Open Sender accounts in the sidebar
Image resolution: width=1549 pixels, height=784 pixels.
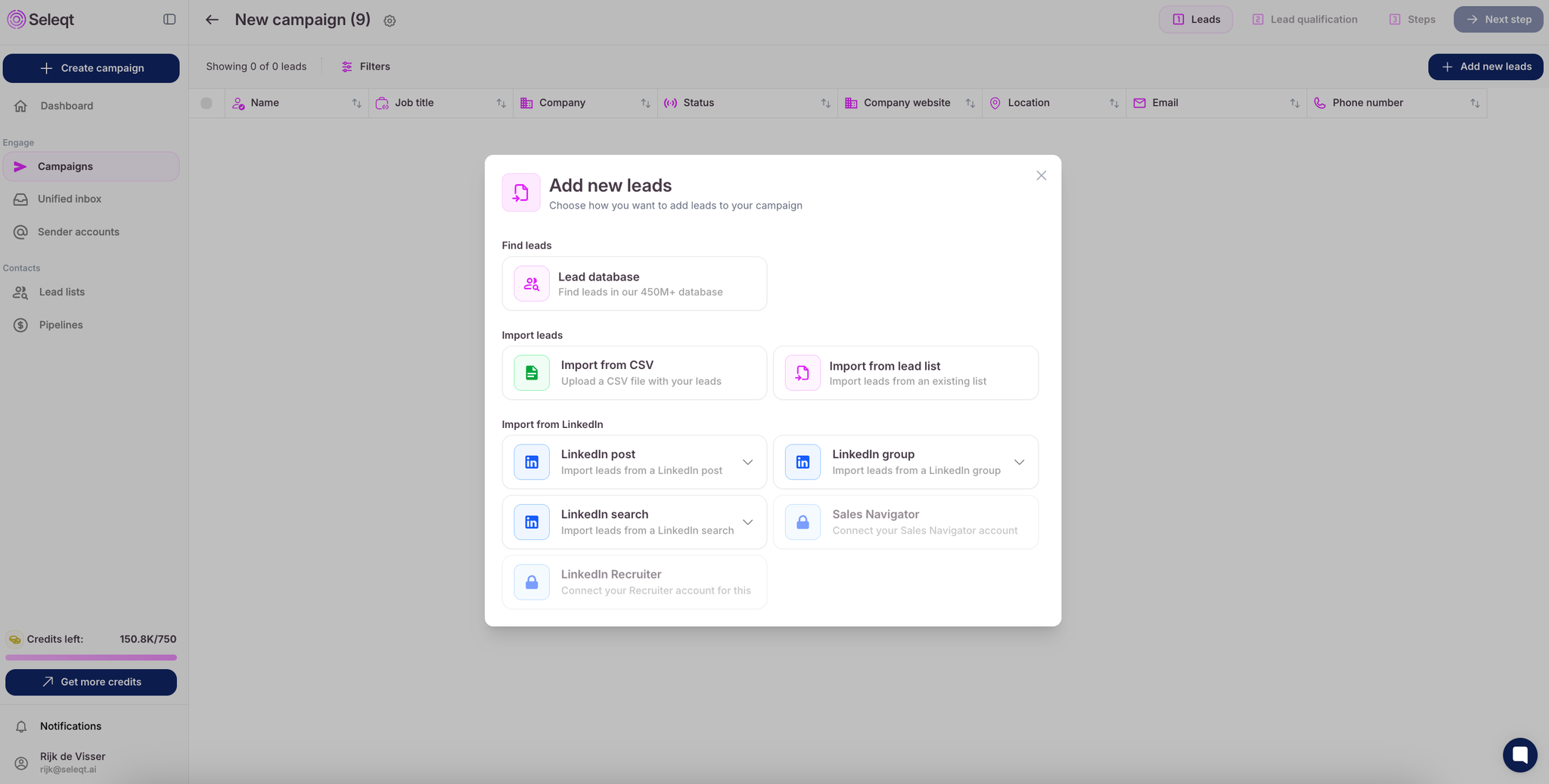(x=91, y=232)
